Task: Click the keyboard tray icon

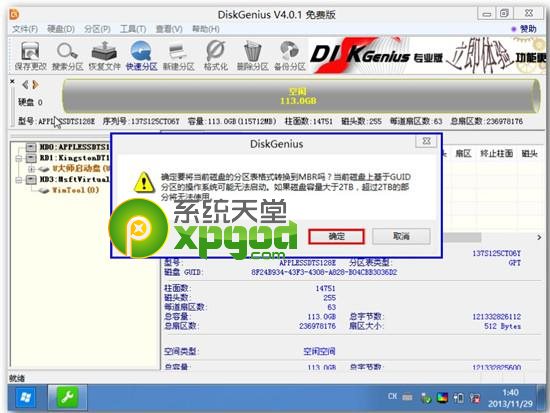Action: pos(408,398)
